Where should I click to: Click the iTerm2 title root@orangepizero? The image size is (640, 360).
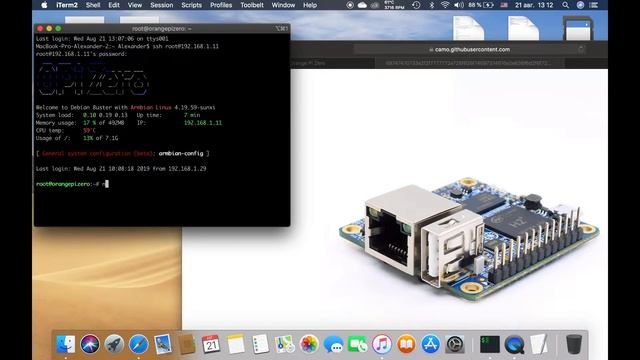(162, 29)
